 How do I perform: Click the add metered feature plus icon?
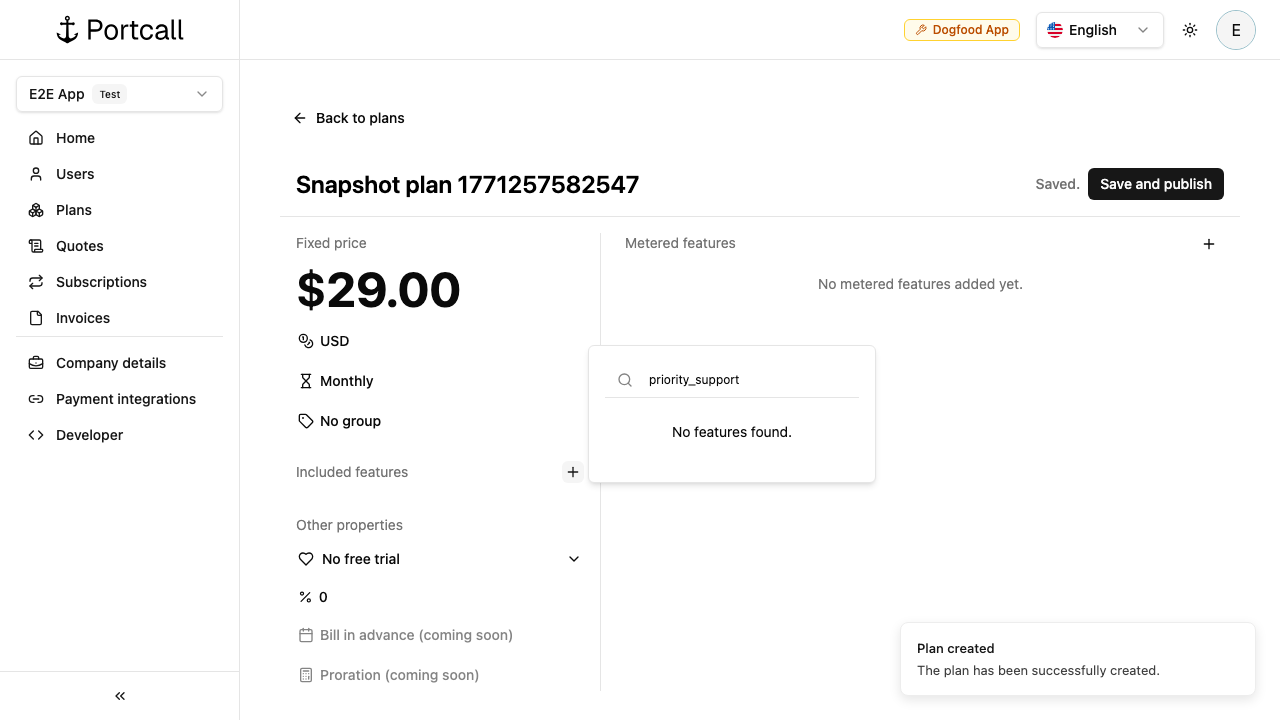(x=1209, y=244)
